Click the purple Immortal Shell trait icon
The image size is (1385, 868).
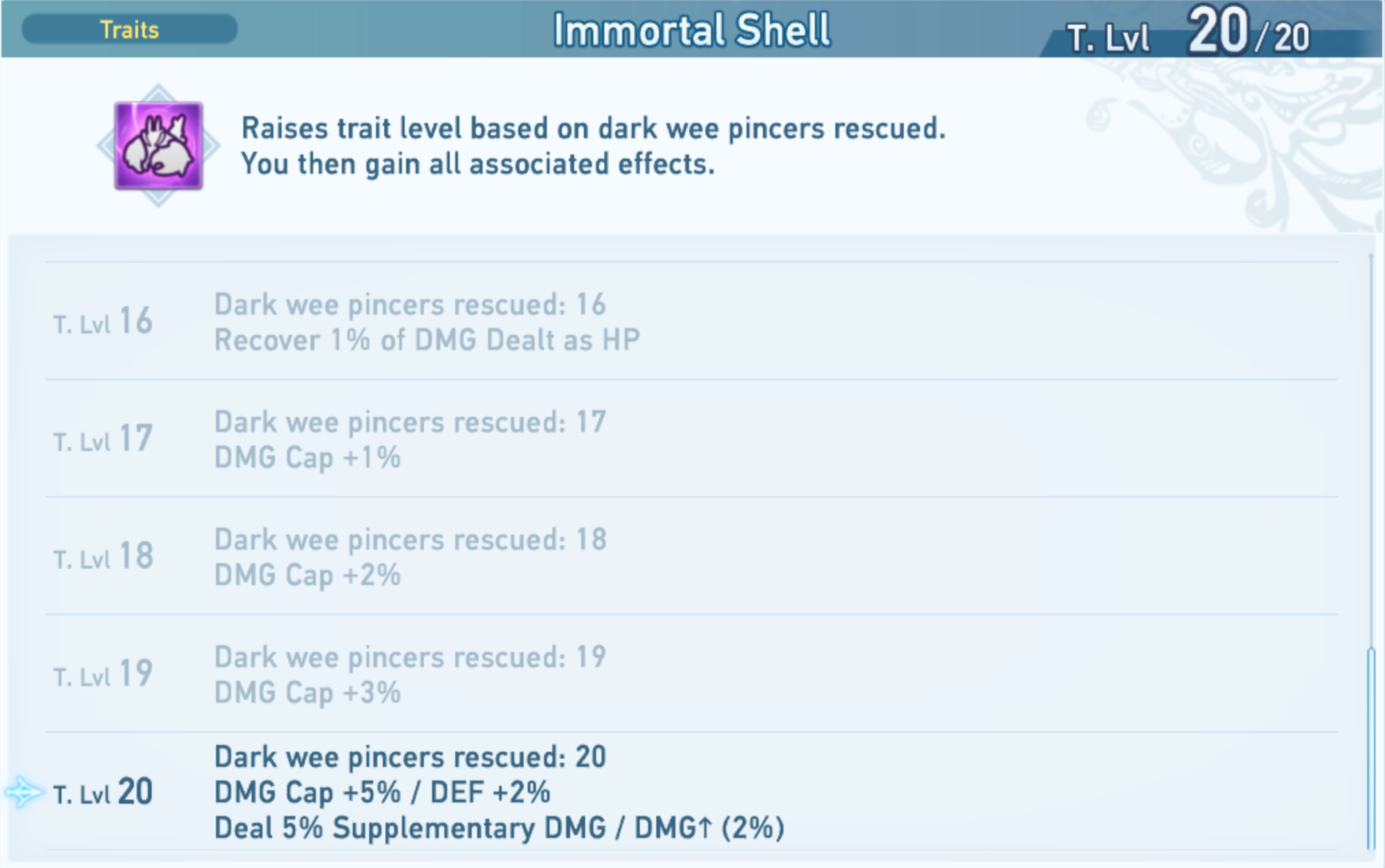pyautogui.click(x=158, y=146)
